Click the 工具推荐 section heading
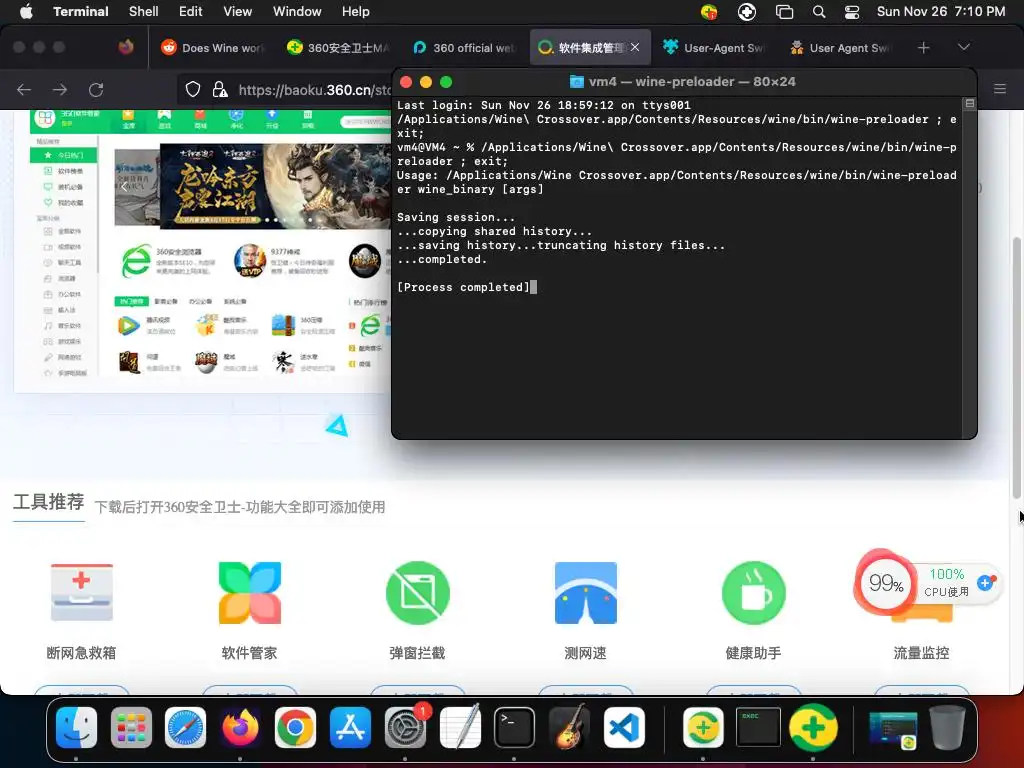The image size is (1024, 768). (x=49, y=502)
